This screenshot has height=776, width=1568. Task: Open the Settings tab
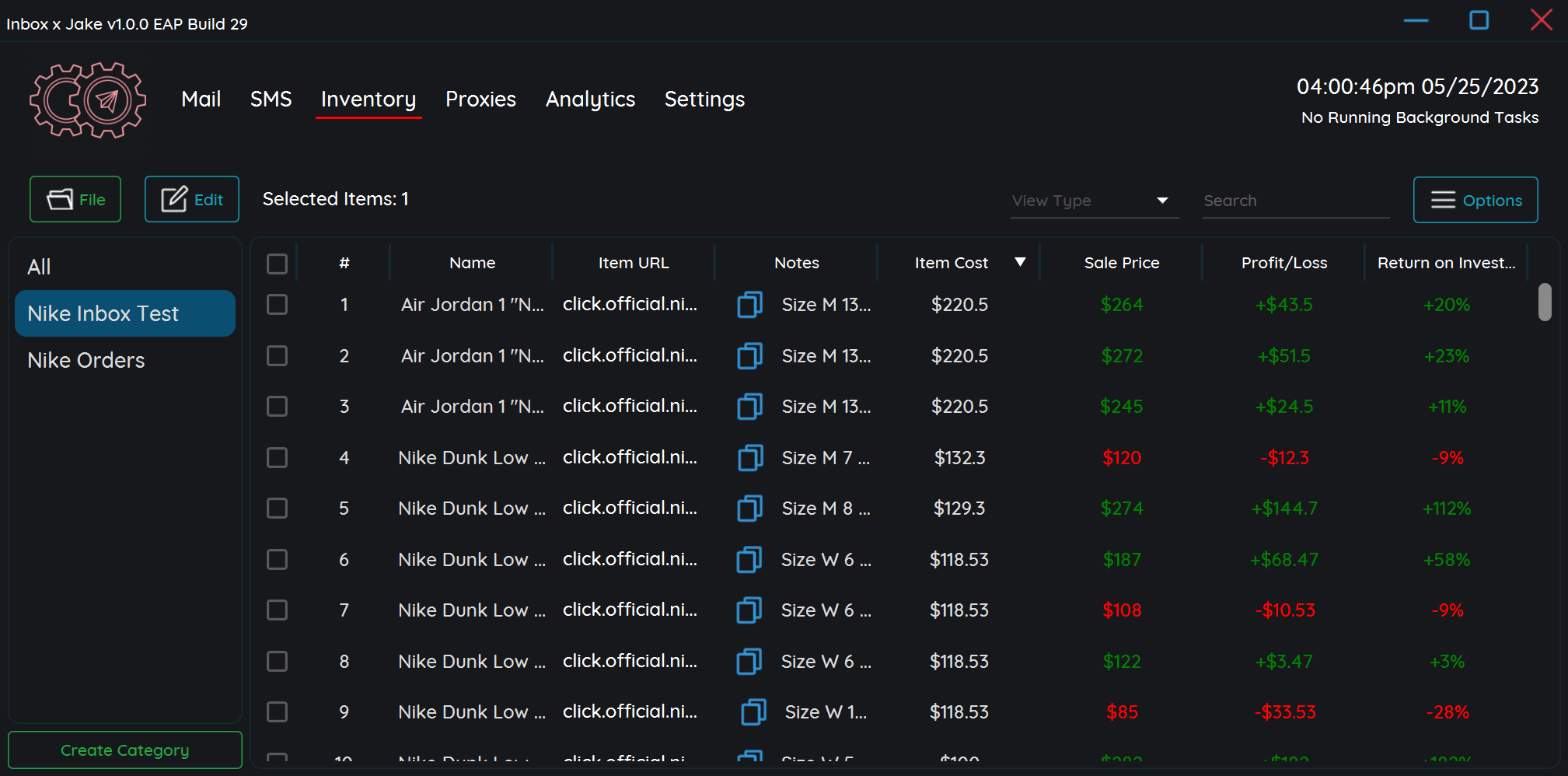[704, 99]
